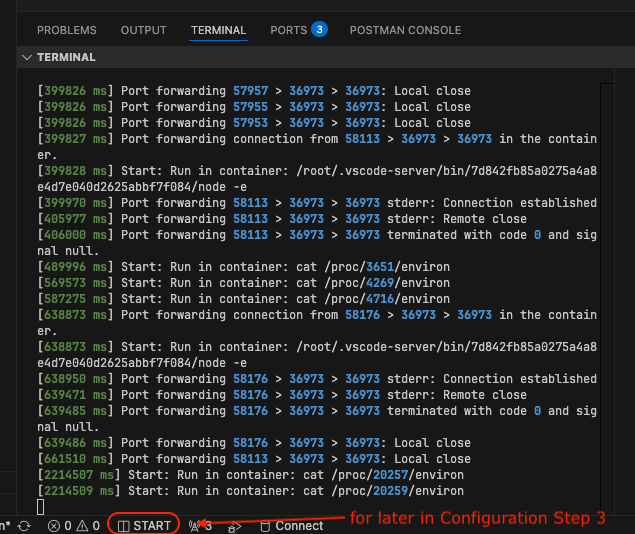Click the [399828 ms] Run in container line
The image size is (635, 534).
tap(317, 179)
